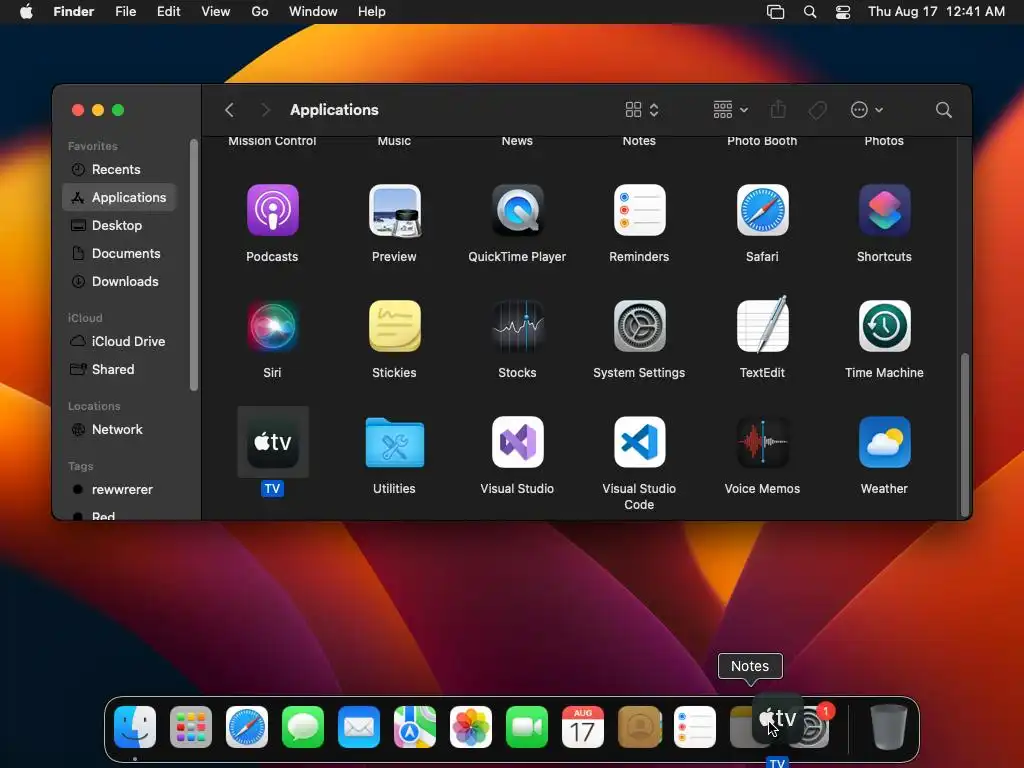This screenshot has width=1024, height=768.
Task: Click the TV app in Applications folder
Action: 272,442
